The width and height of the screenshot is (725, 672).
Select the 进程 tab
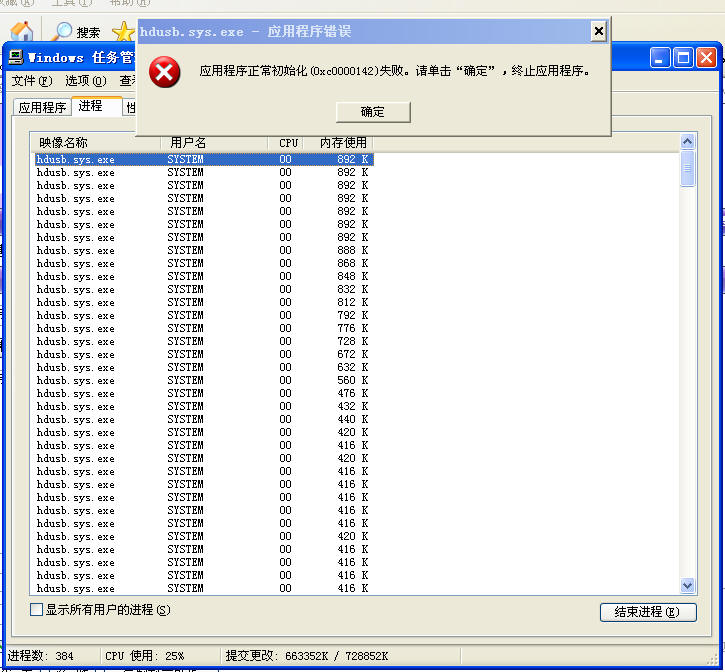97,105
